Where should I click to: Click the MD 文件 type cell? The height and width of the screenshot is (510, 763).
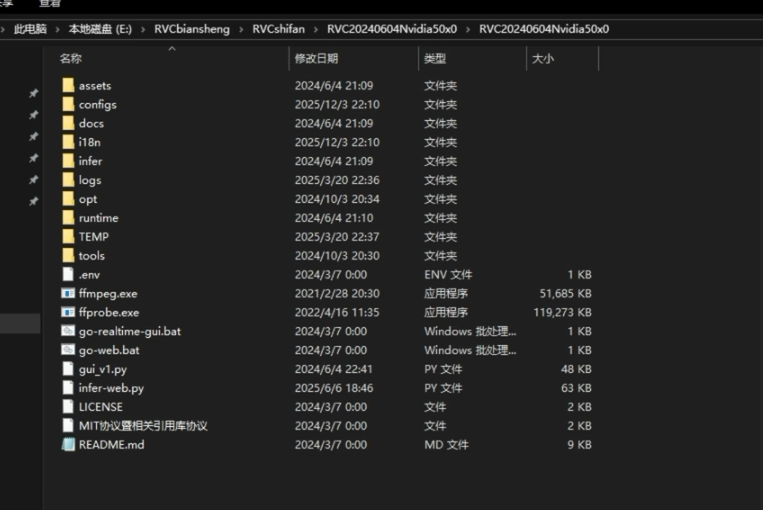[446, 444]
